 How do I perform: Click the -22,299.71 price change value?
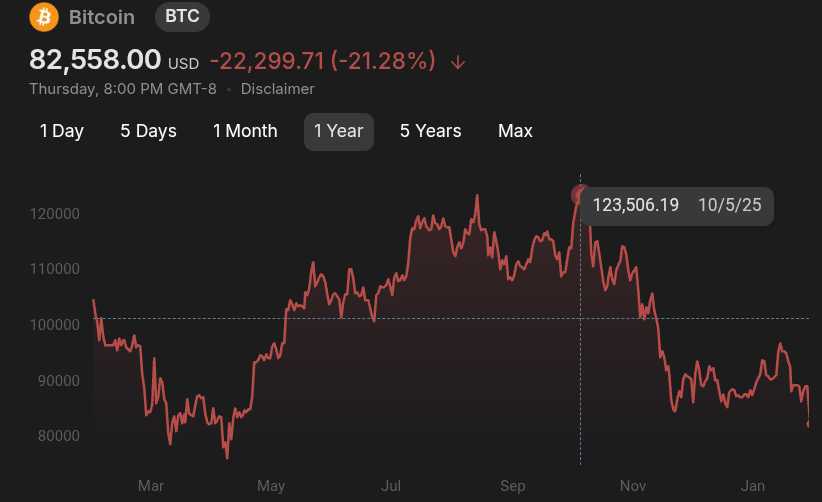coord(267,61)
